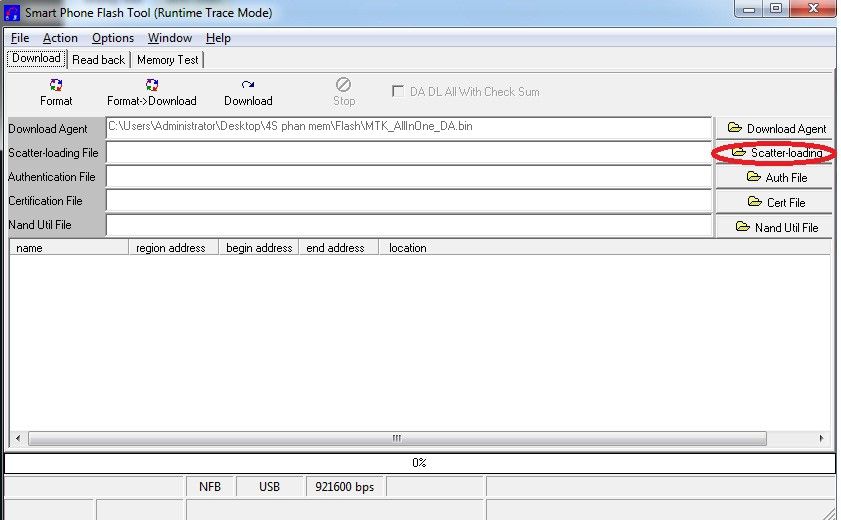841x520 pixels.
Task: Sort by the name column header
Action: click(x=69, y=248)
